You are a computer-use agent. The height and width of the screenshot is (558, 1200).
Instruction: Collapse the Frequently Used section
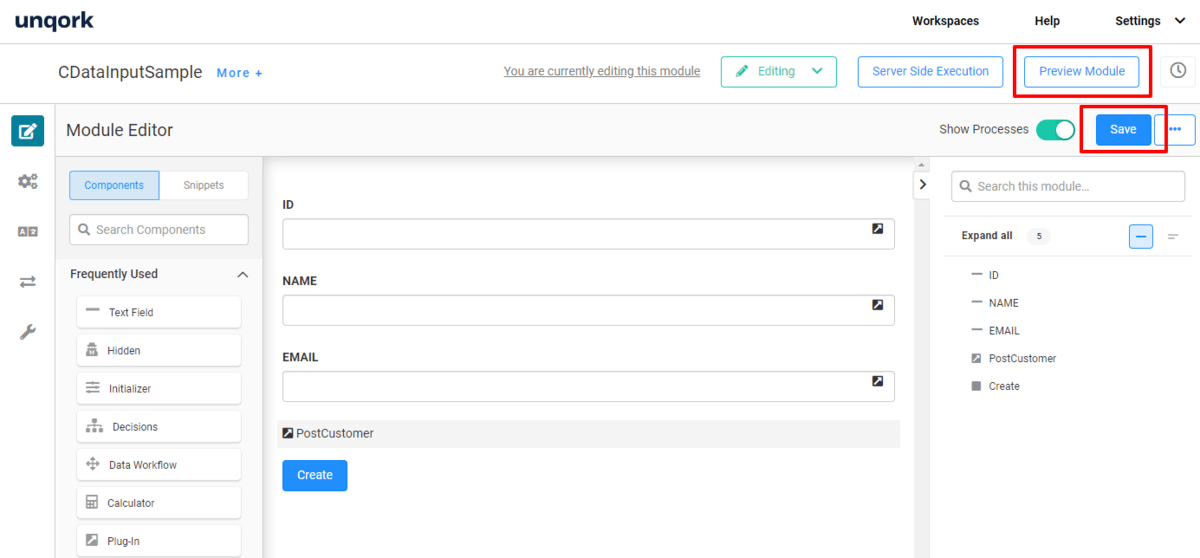[x=242, y=274]
